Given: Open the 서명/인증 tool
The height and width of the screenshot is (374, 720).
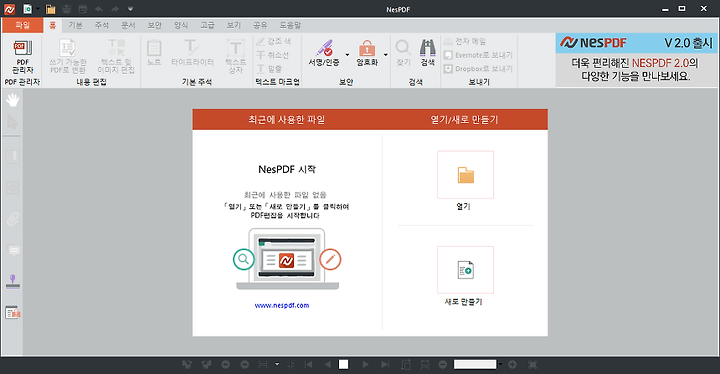Looking at the screenshot, I should pyautogui.click(x=324, y=53).
